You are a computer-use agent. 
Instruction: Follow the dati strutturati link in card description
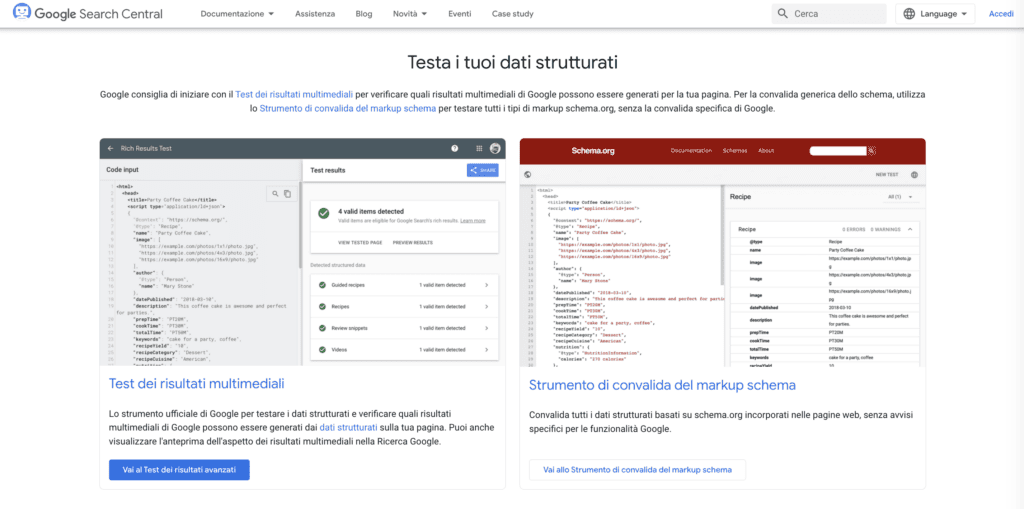click(348, 428)
